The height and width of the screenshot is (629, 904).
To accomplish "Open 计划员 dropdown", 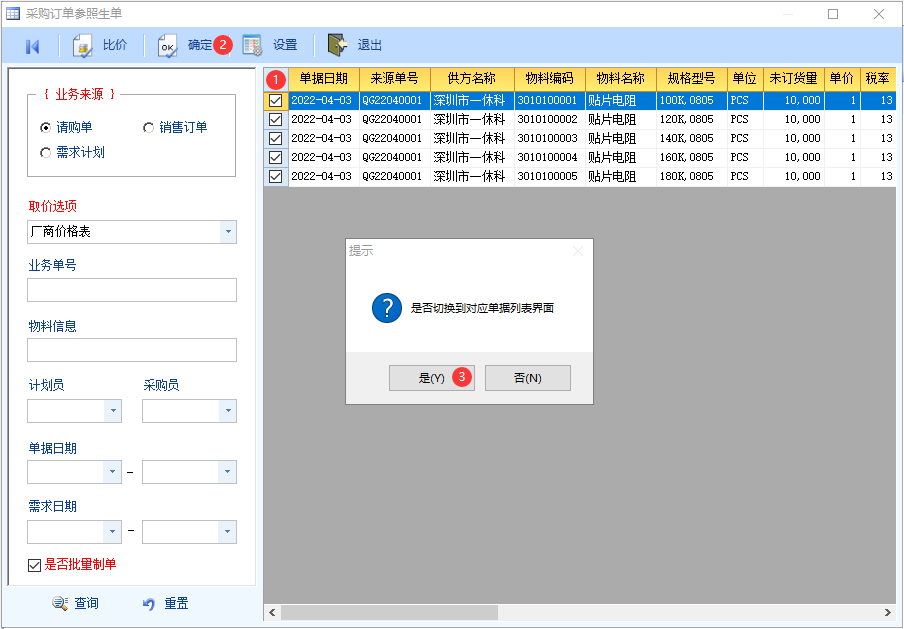I will 113,411.
